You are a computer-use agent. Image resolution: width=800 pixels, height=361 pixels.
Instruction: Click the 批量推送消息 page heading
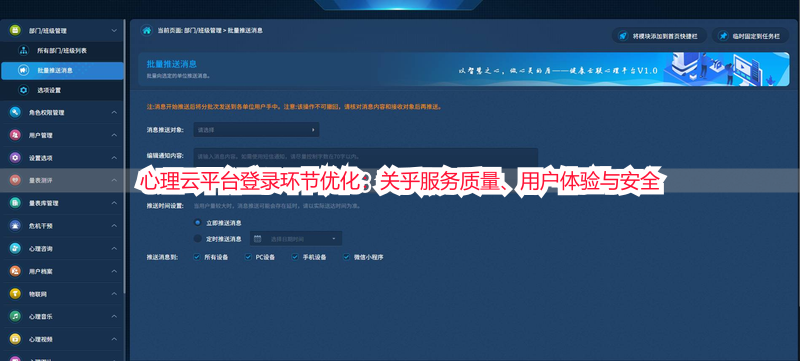[172, 64]
